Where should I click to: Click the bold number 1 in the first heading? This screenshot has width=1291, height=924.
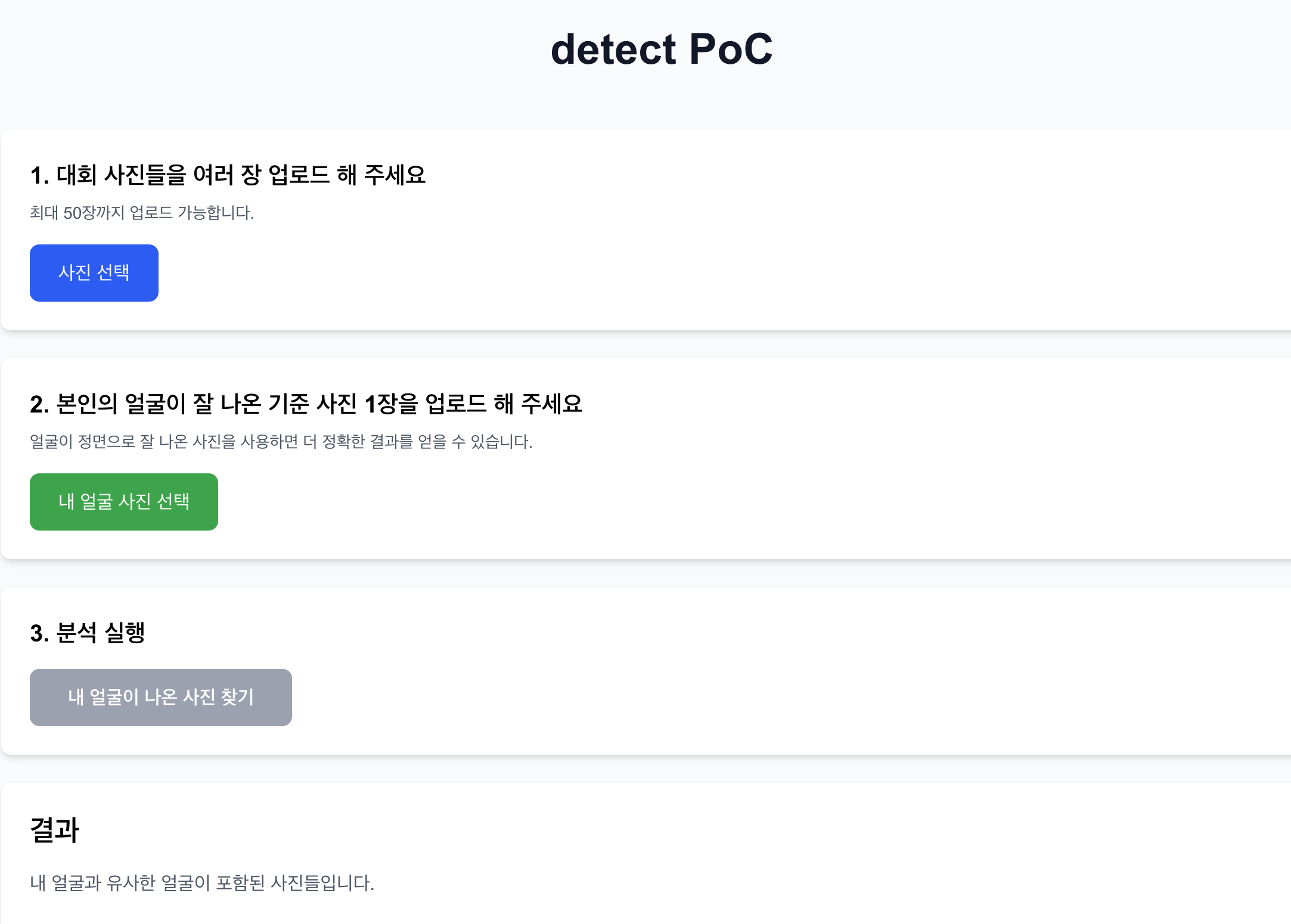38,175
